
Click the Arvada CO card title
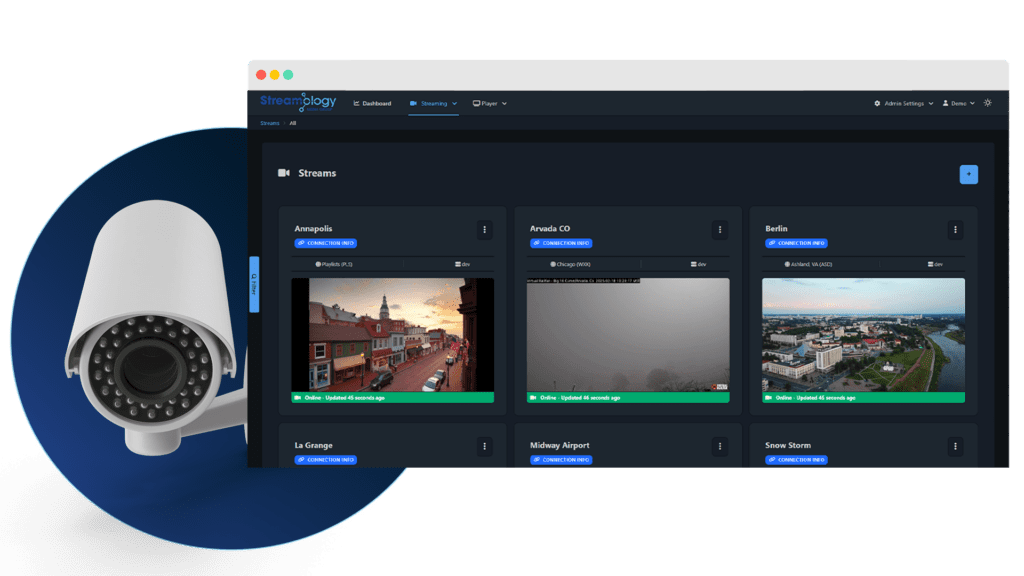[x=550, y=229]
